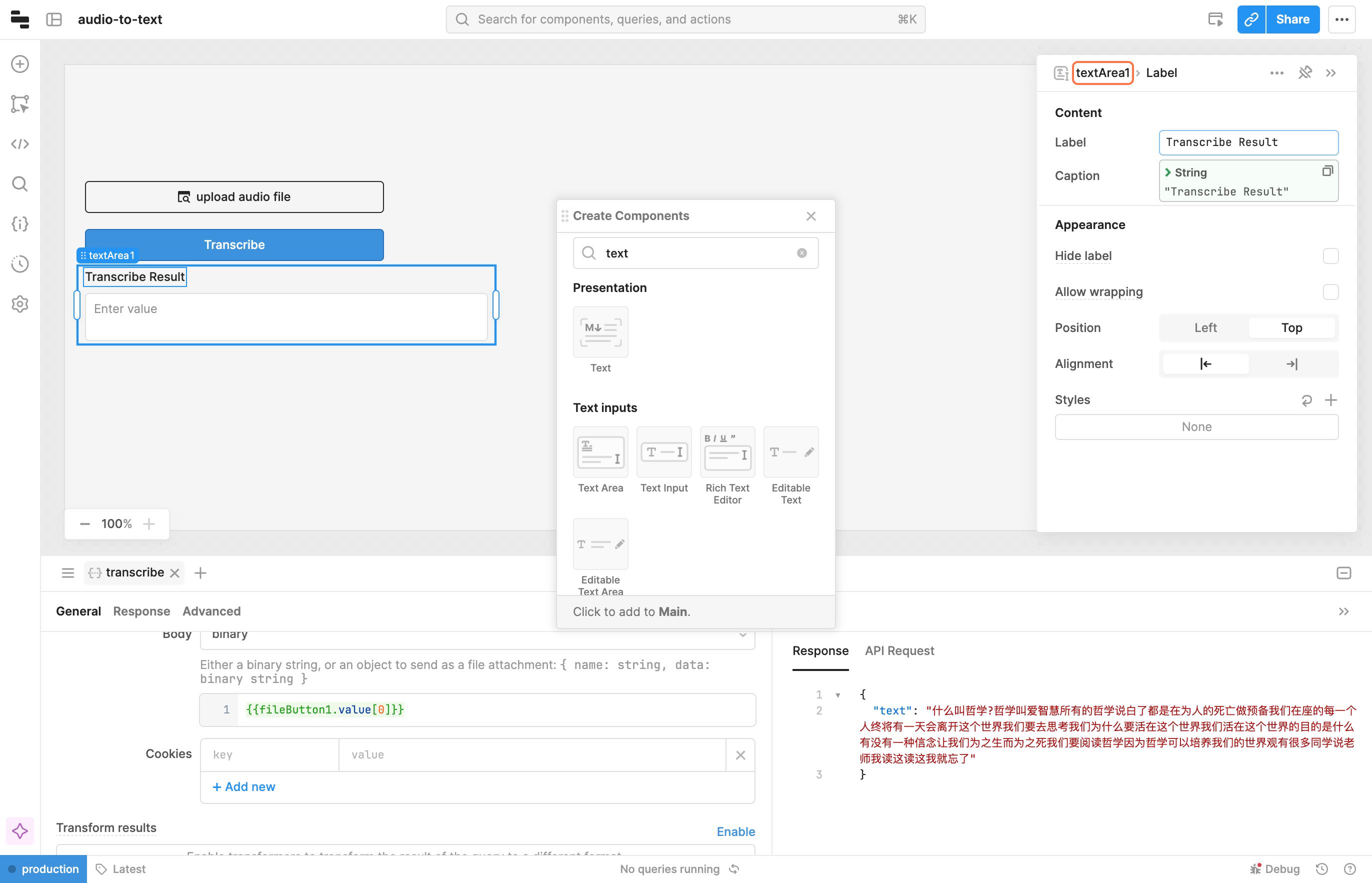Screen dimensions: 1372x883
Task: Enable the Hide label checkbox
Action: 1330,255
